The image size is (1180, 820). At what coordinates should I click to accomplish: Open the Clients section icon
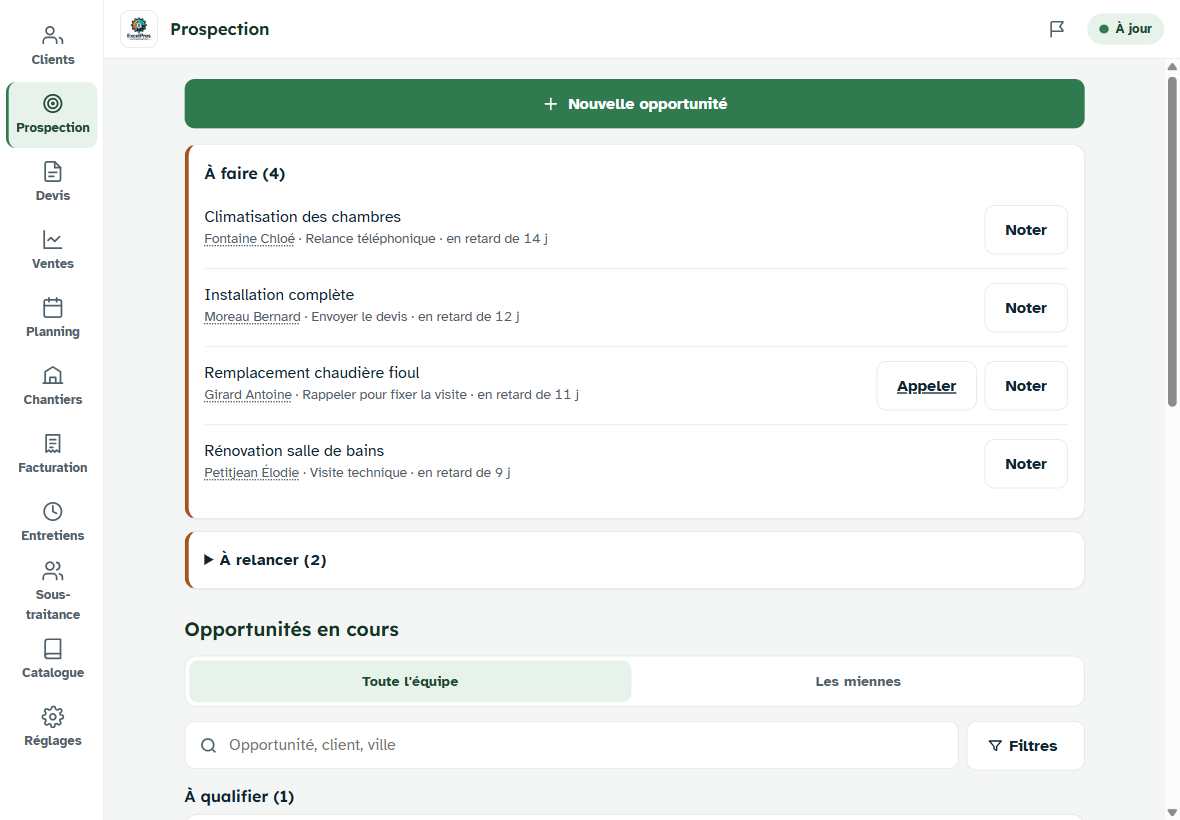53,35
